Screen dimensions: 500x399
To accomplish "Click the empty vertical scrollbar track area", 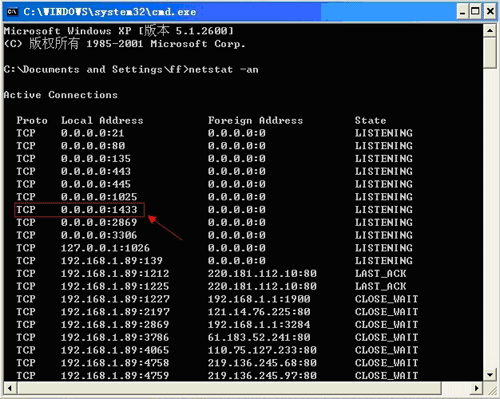I will (x=490, y=217).
